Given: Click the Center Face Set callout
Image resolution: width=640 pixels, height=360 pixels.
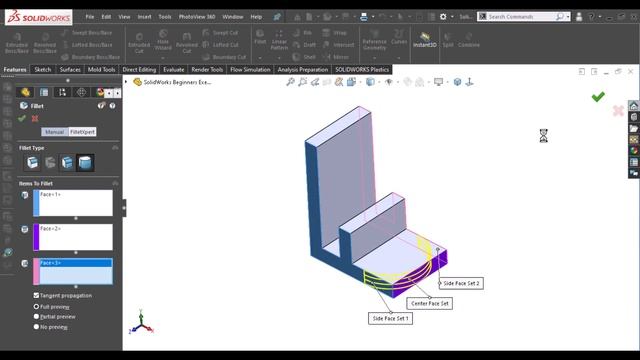Looking at the screenshot, I should pyautogui.click(x=429, y=303).
